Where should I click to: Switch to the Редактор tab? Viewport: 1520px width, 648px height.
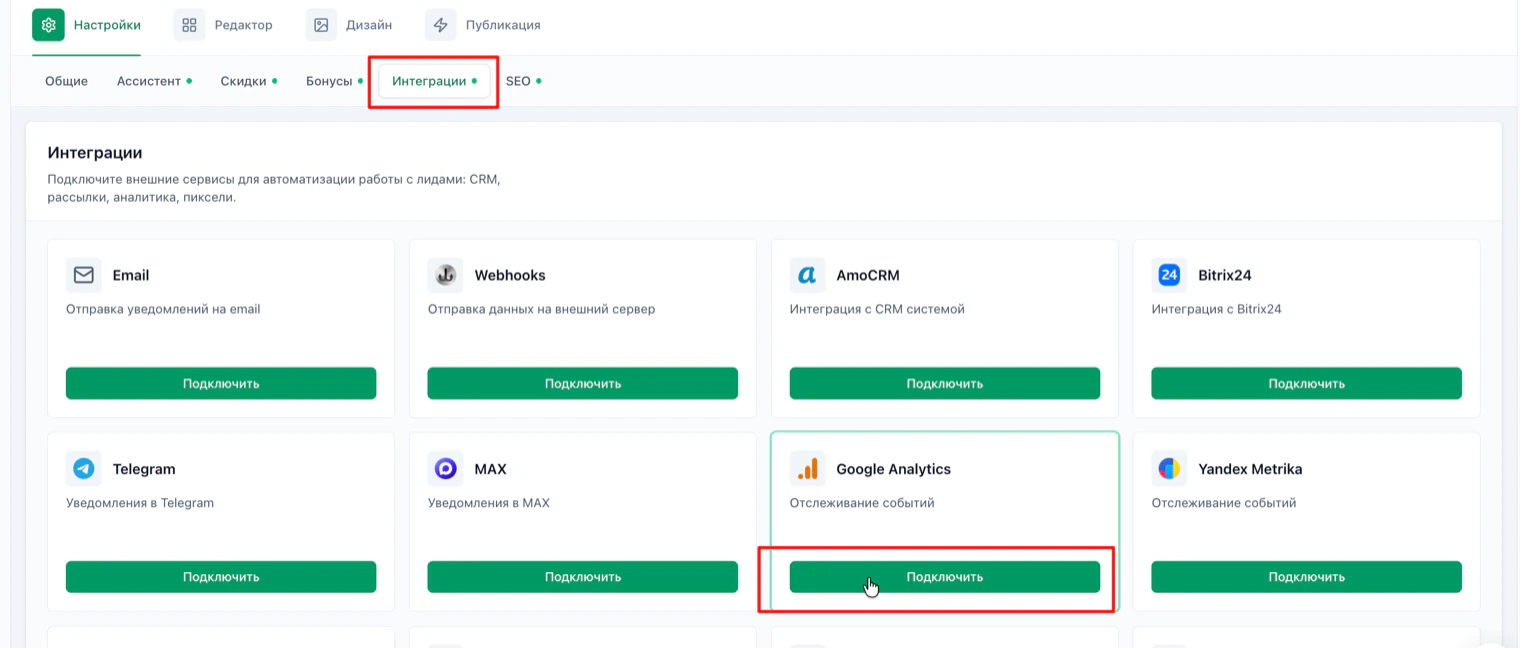coord(223,25)
